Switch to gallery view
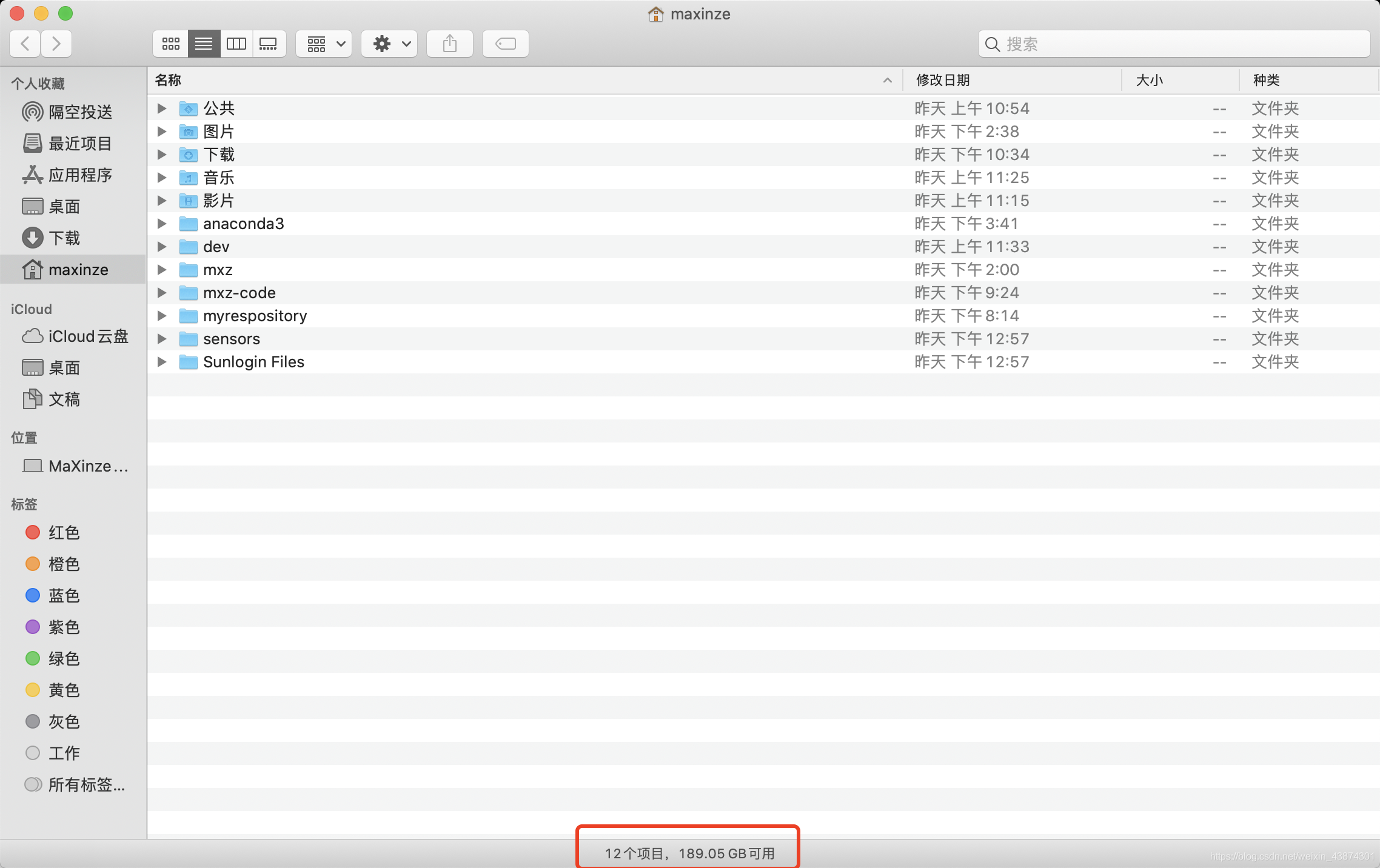Image resolution: width=1380 pixels, height=868 pixels. [x=269, y=44]
